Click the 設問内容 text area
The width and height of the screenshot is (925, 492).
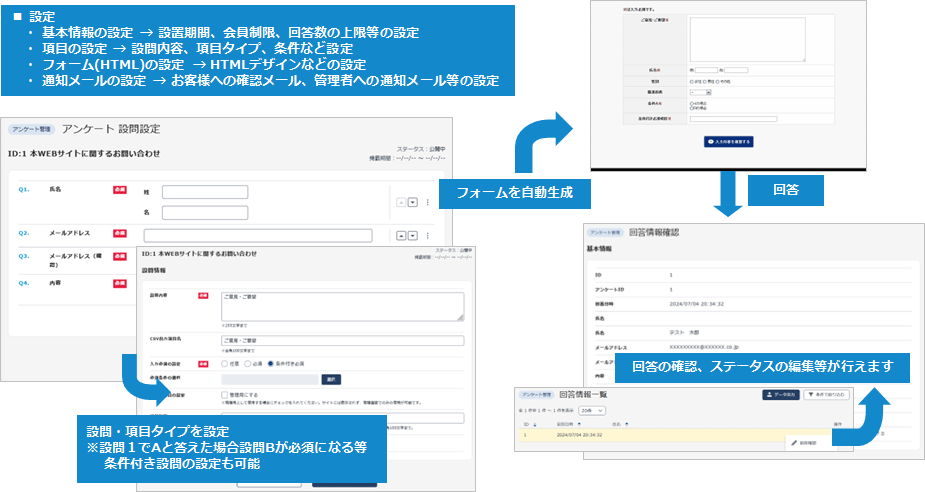tap(343, 306)
